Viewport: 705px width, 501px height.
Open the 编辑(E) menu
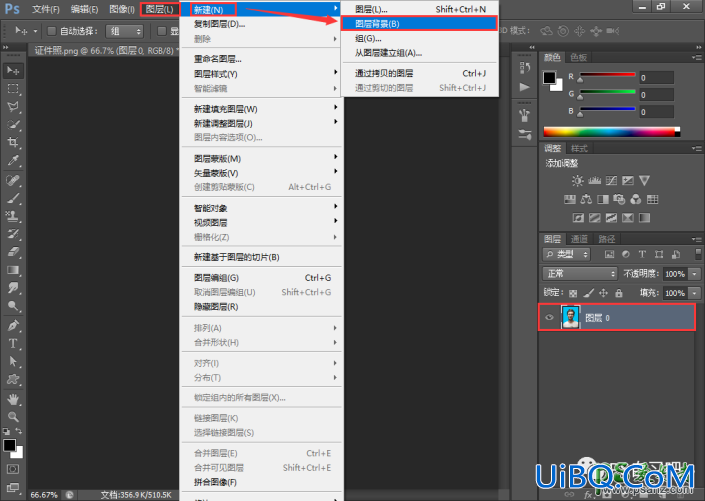[85, 9]
